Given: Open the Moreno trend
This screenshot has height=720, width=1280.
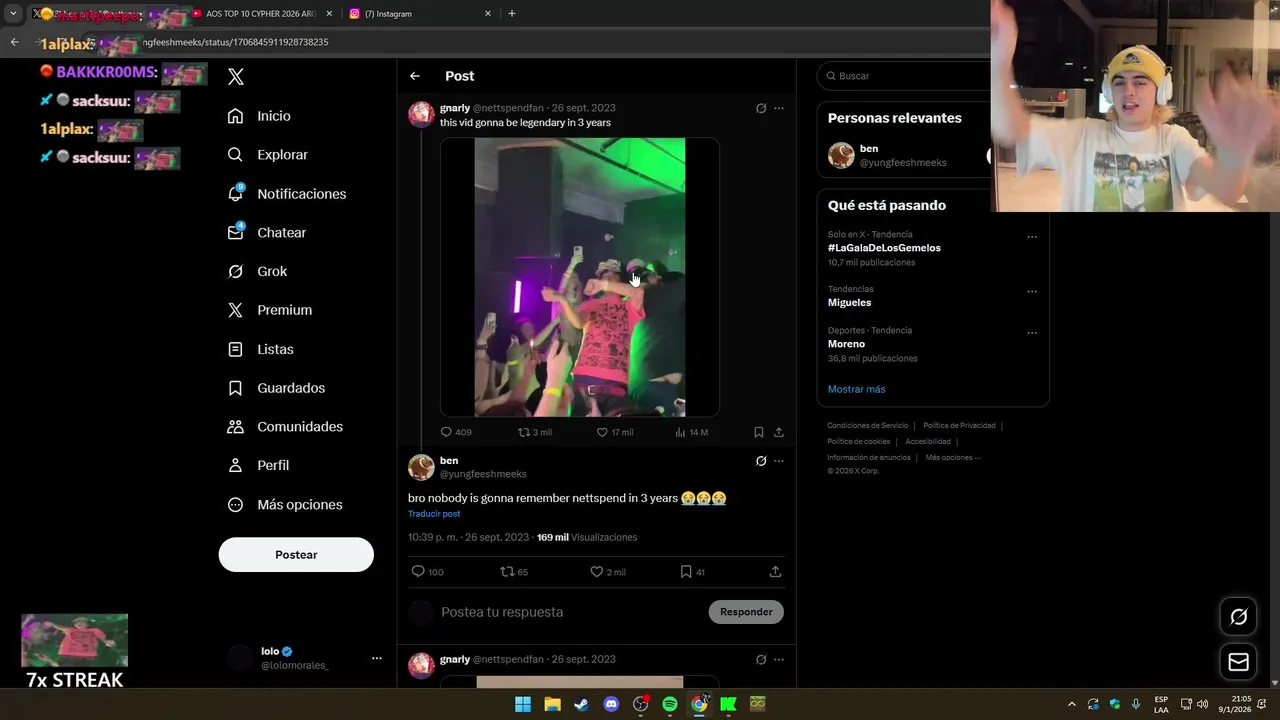Looking at the screenshot, I should [846, 344].
